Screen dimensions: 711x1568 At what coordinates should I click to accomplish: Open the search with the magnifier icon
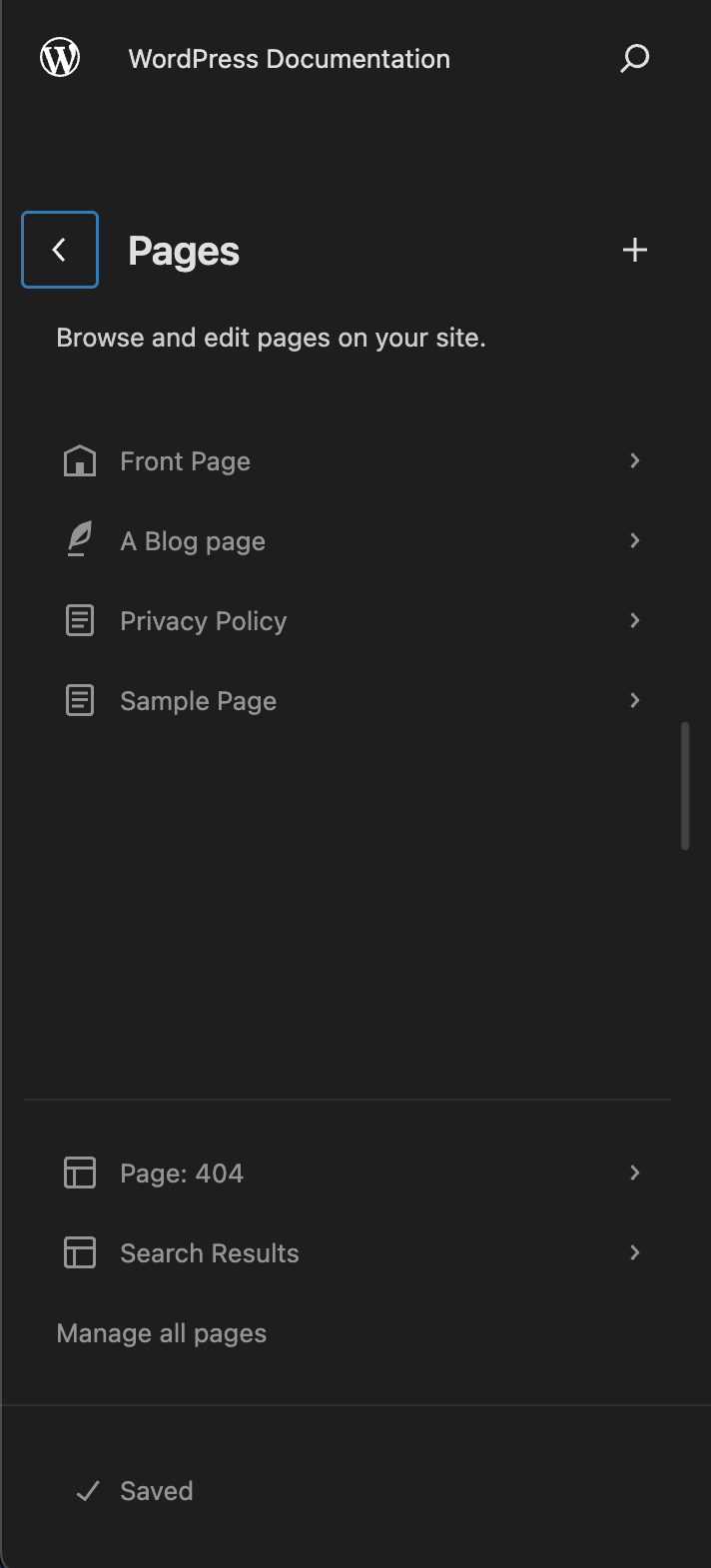tap(634, 59)
